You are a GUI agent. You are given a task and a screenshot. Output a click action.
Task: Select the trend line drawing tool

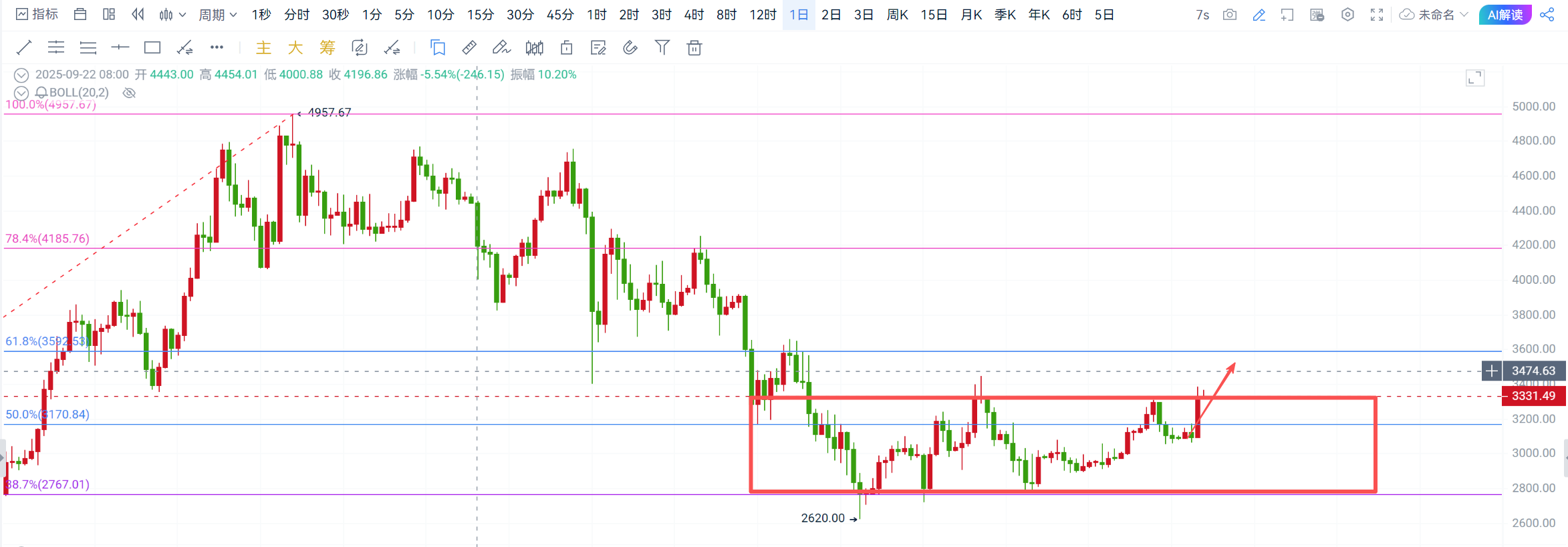(x=24, y=47)
